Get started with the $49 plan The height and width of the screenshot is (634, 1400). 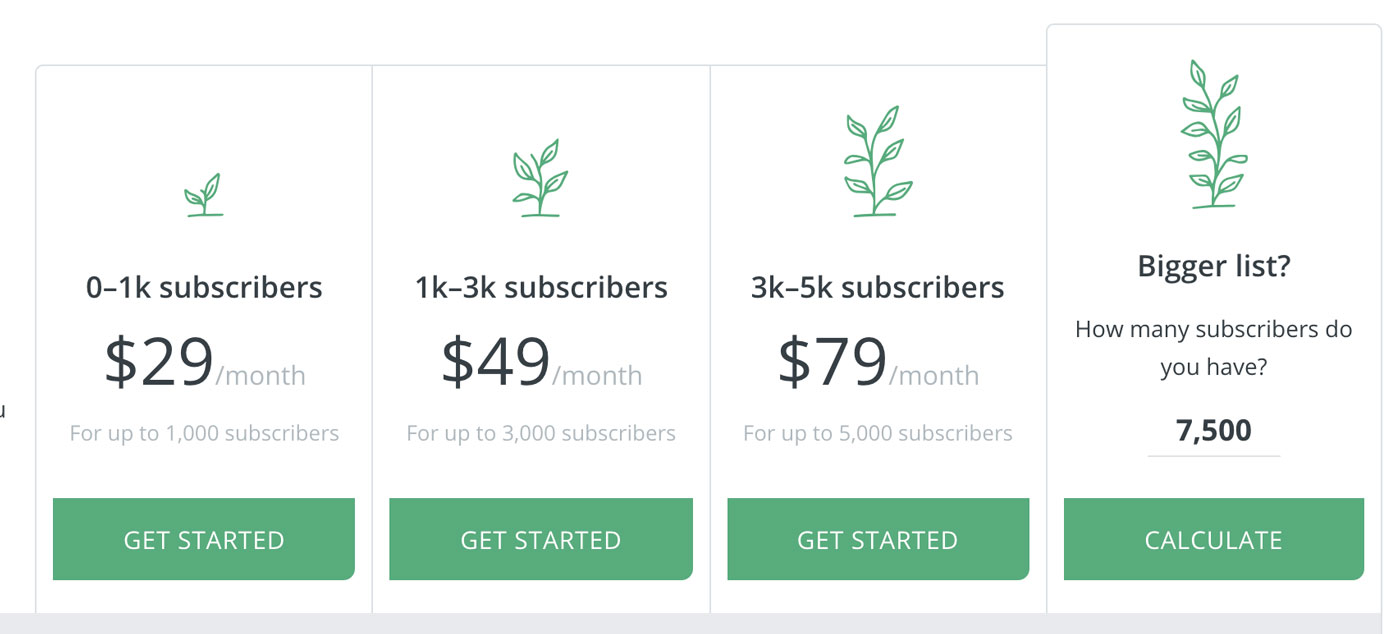coord(541,539)
